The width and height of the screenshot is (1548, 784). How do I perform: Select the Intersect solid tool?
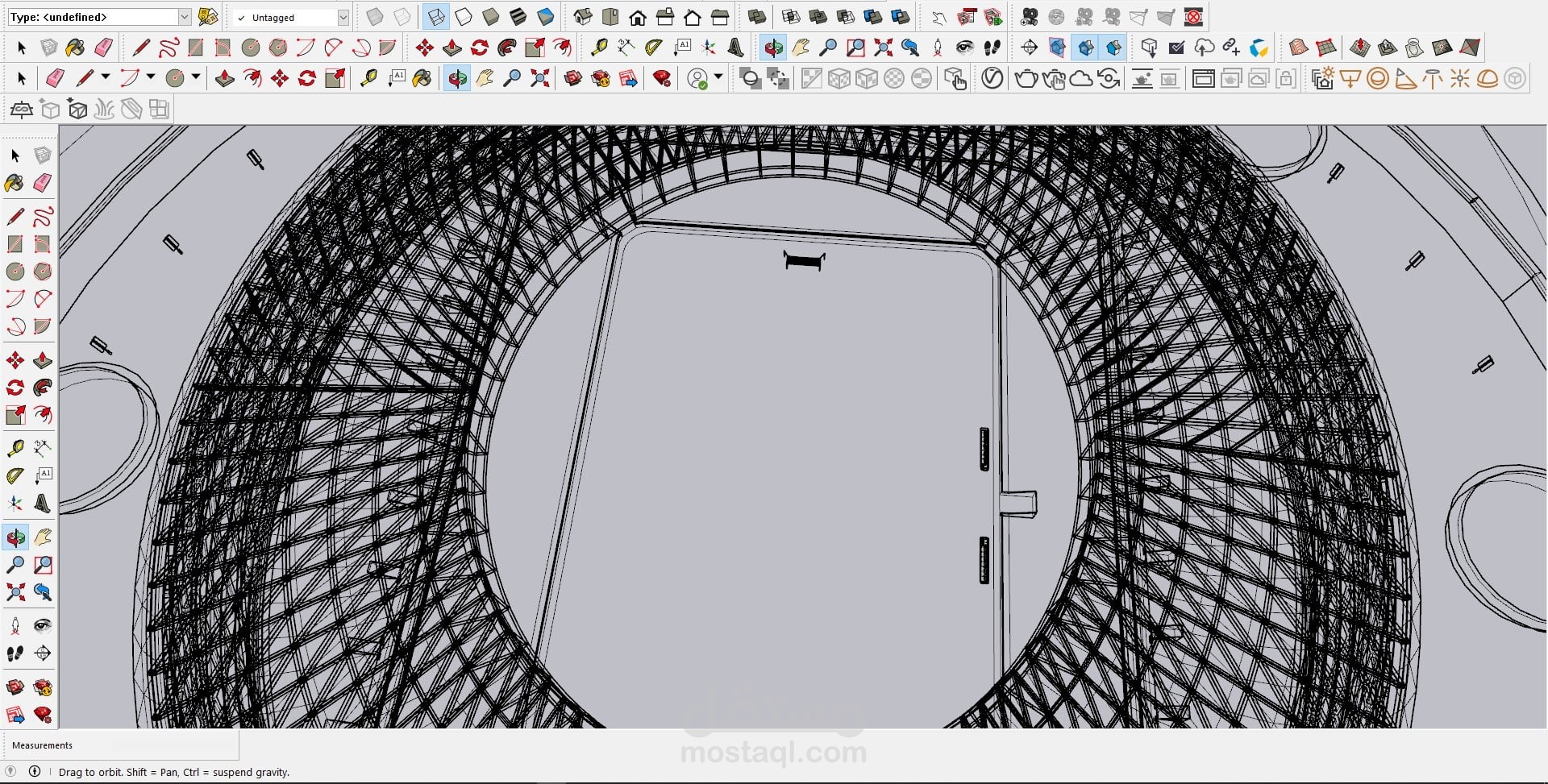pyautogui.click(x=791, y=16)
